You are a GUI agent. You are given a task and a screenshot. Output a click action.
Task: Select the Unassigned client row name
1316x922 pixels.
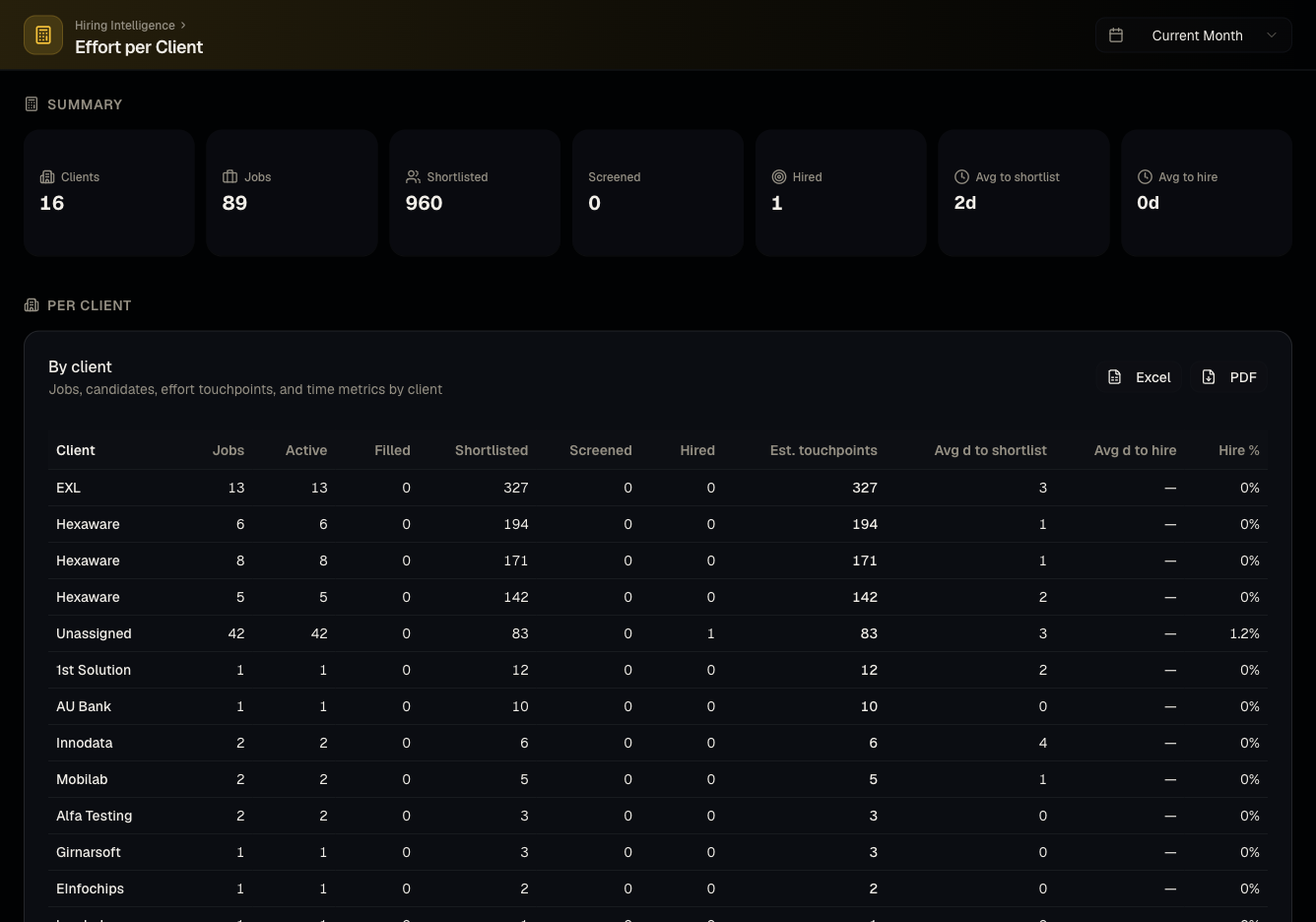pyautogui.click(x=94, y=633)
